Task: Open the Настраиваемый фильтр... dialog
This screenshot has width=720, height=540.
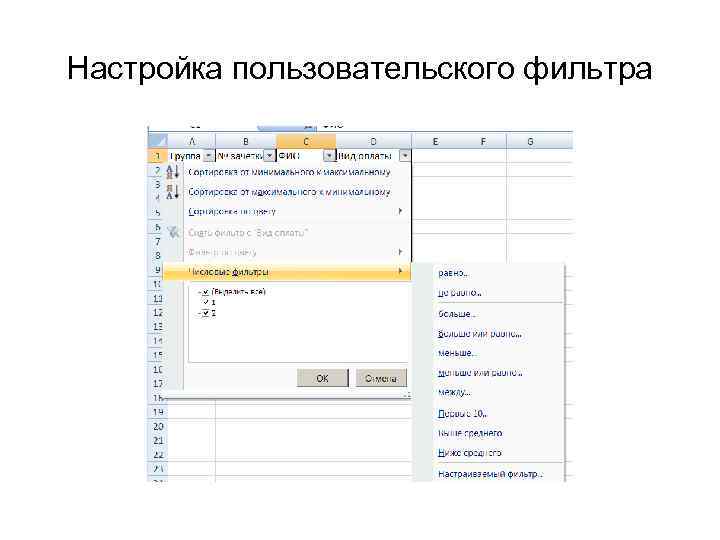Action: [x=490, y=474]
